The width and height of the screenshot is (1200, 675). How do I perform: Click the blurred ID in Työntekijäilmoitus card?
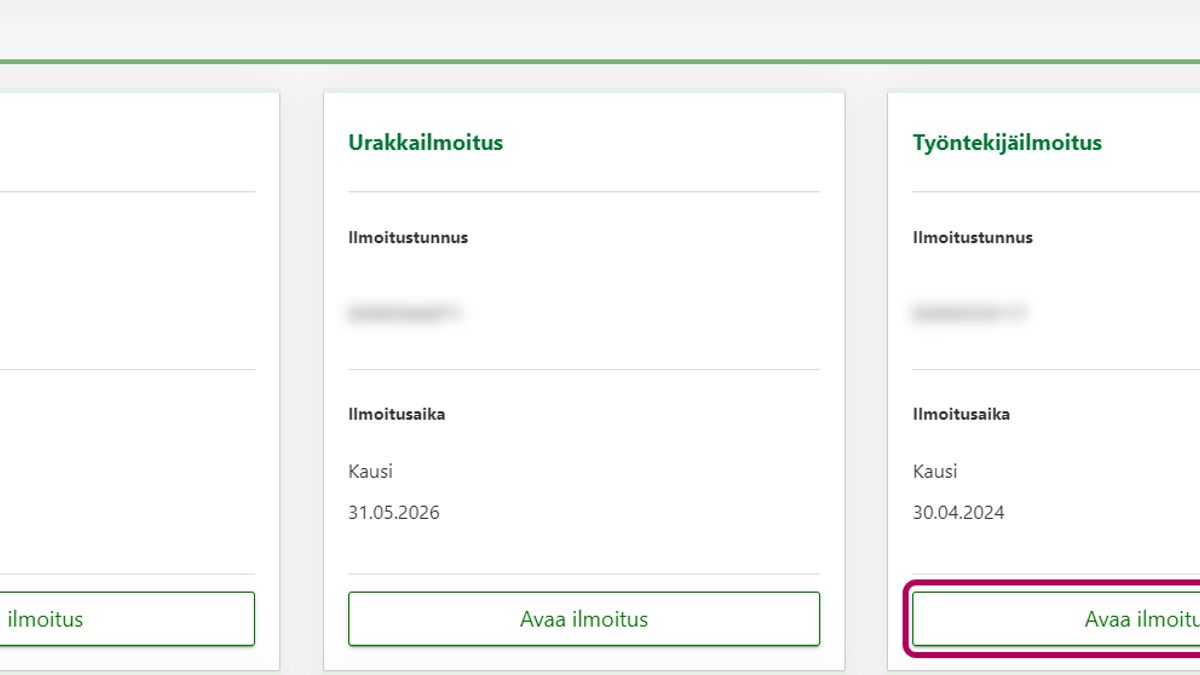coord(969,313)
